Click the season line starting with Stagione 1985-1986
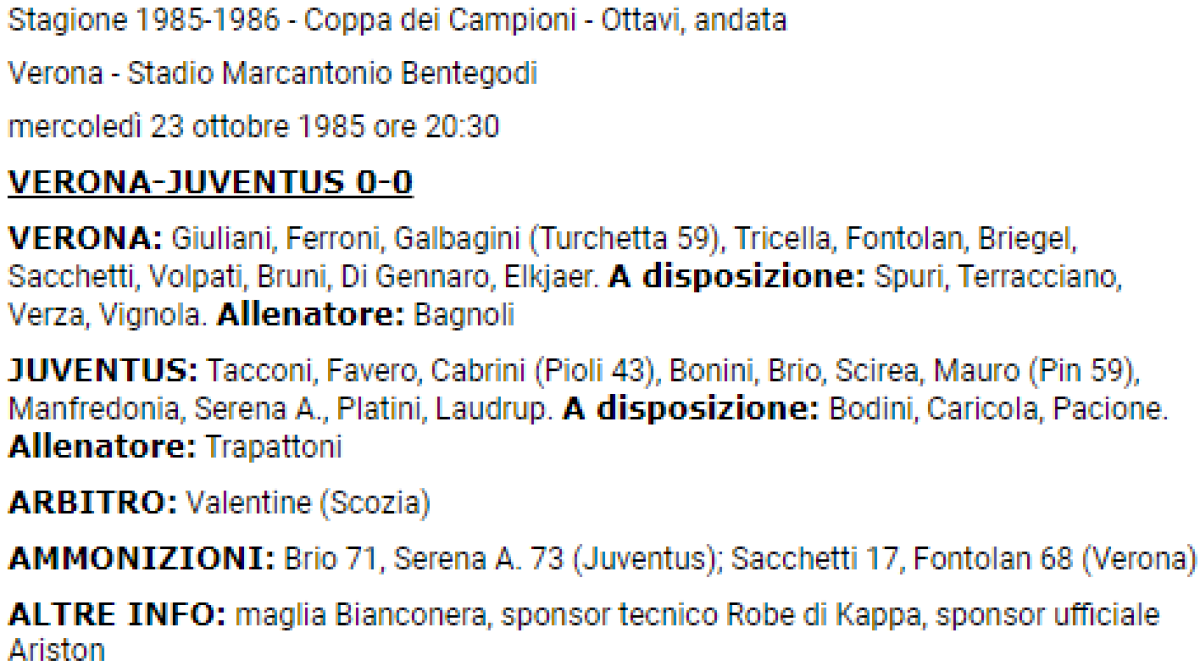 click(396, 21)
